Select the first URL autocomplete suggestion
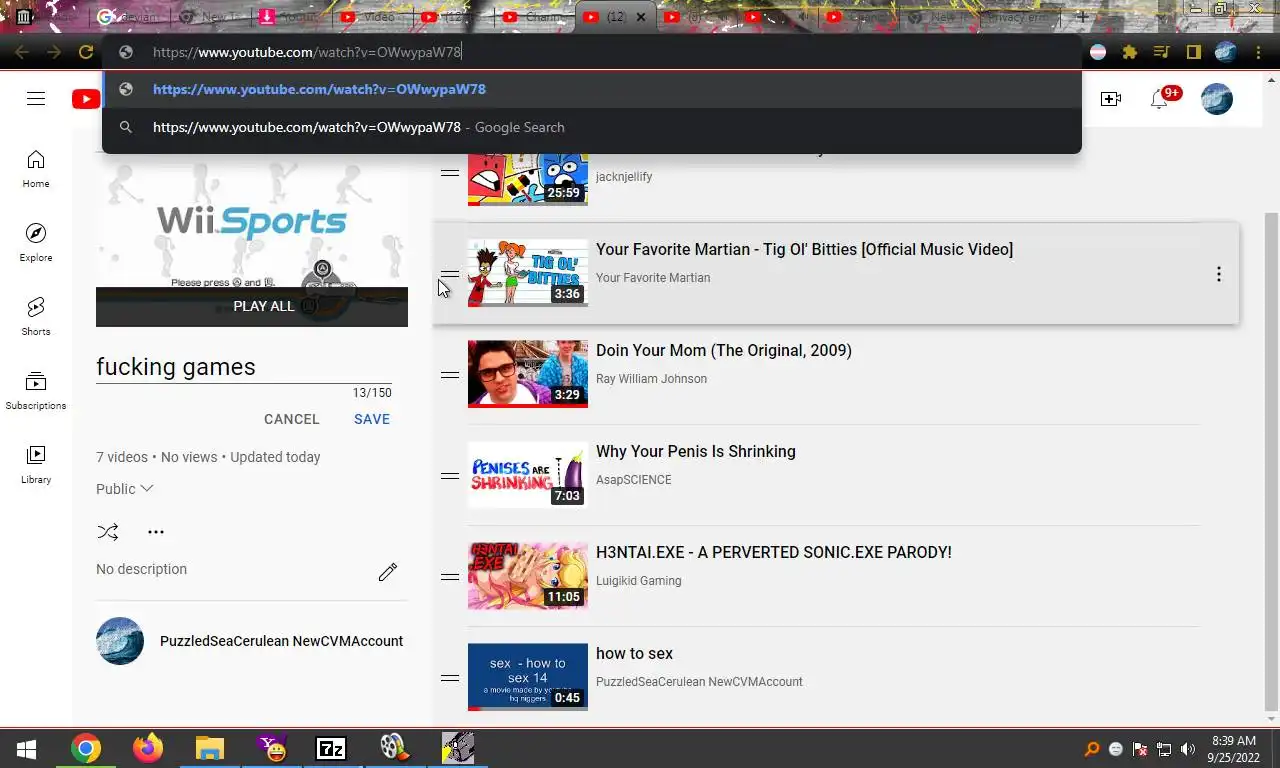 tap(592, 89)
